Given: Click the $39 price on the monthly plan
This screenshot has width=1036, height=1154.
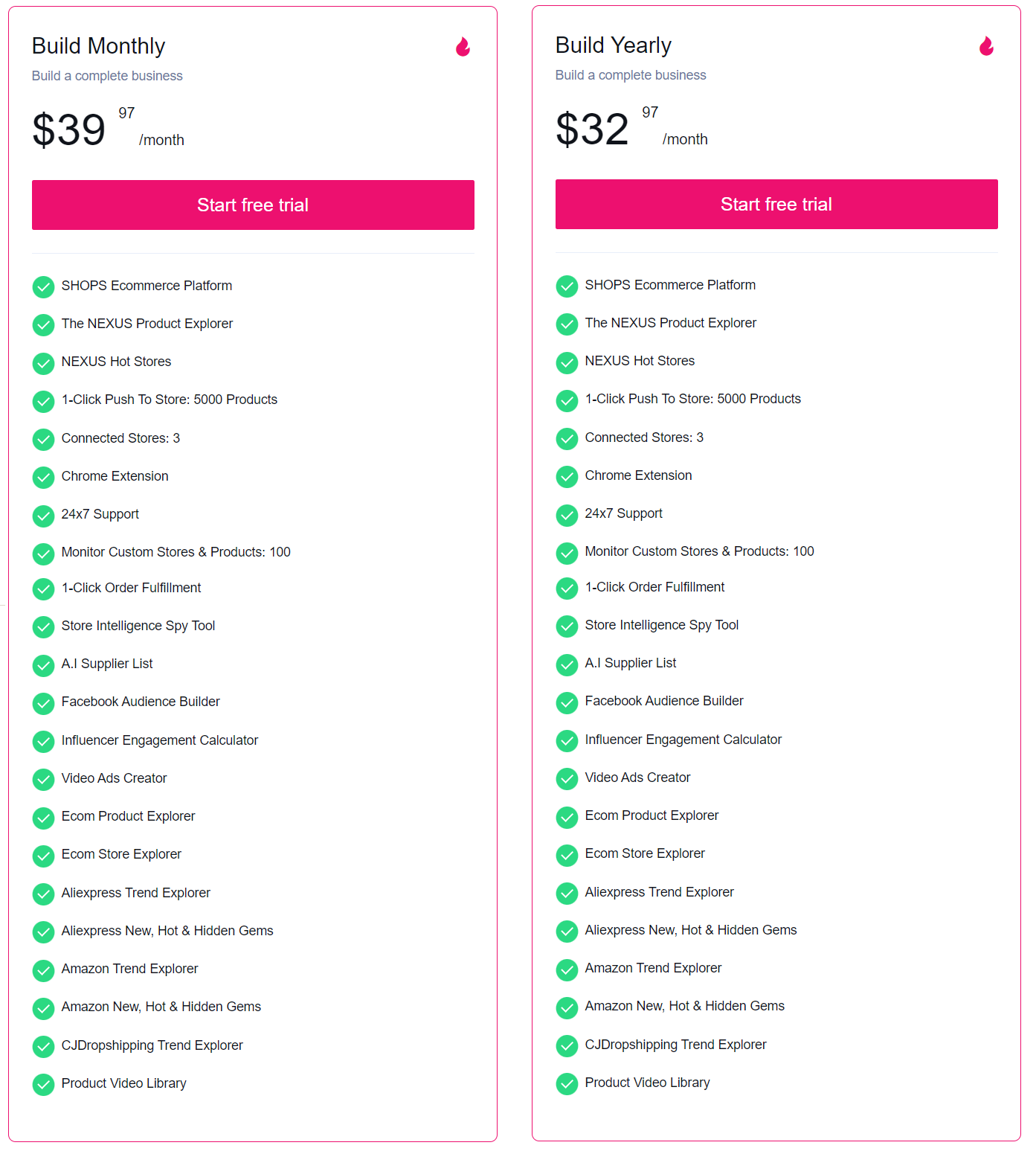Looking at the screenshot, I should [x=69, y=130].
